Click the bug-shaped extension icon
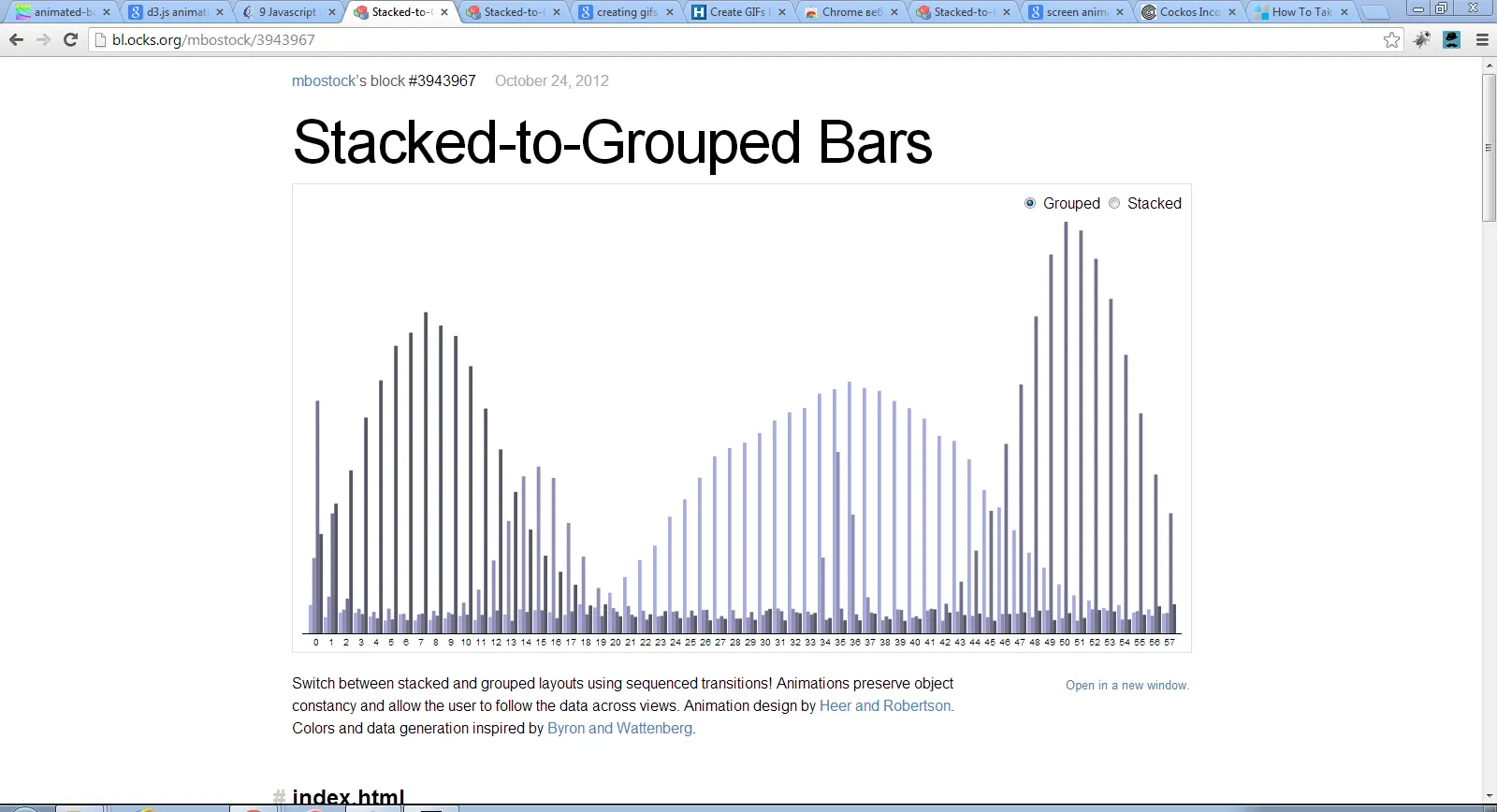The height and width of the screenshot is (812, 1497). pos(1422,39)
